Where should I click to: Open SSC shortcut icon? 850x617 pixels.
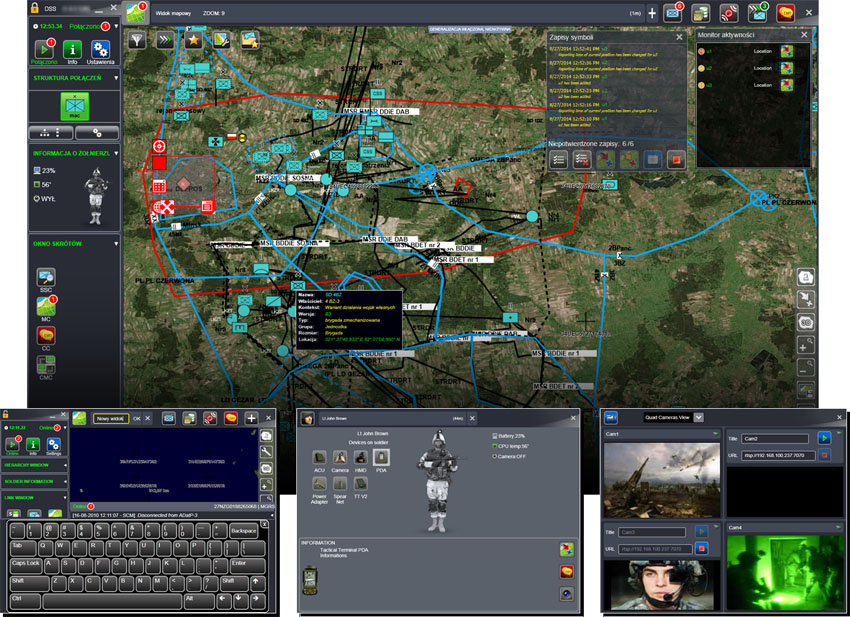46,278
